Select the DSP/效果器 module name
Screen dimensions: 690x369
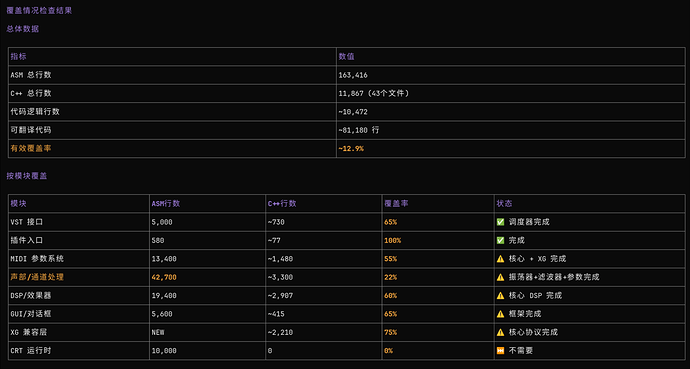32,296
